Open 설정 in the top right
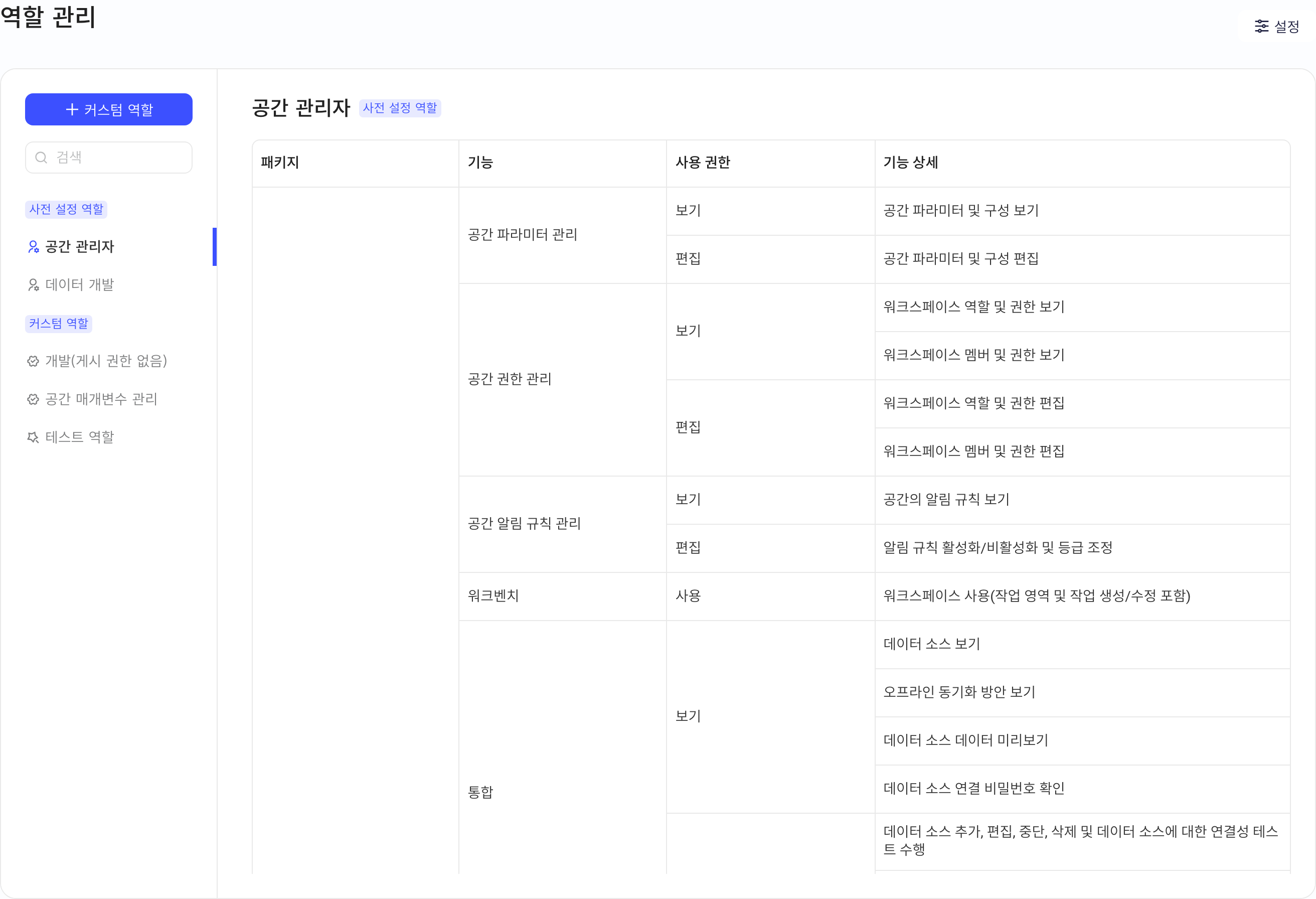 (1277, 27)
